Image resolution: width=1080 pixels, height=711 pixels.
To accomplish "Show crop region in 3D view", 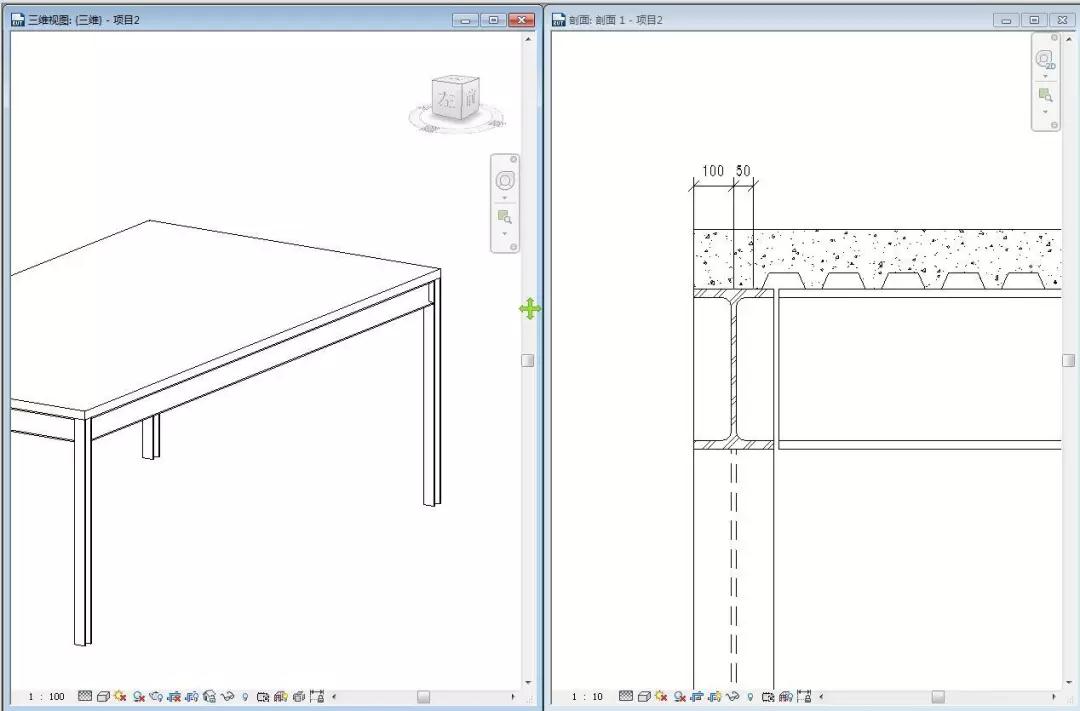I will pos(192,697).
